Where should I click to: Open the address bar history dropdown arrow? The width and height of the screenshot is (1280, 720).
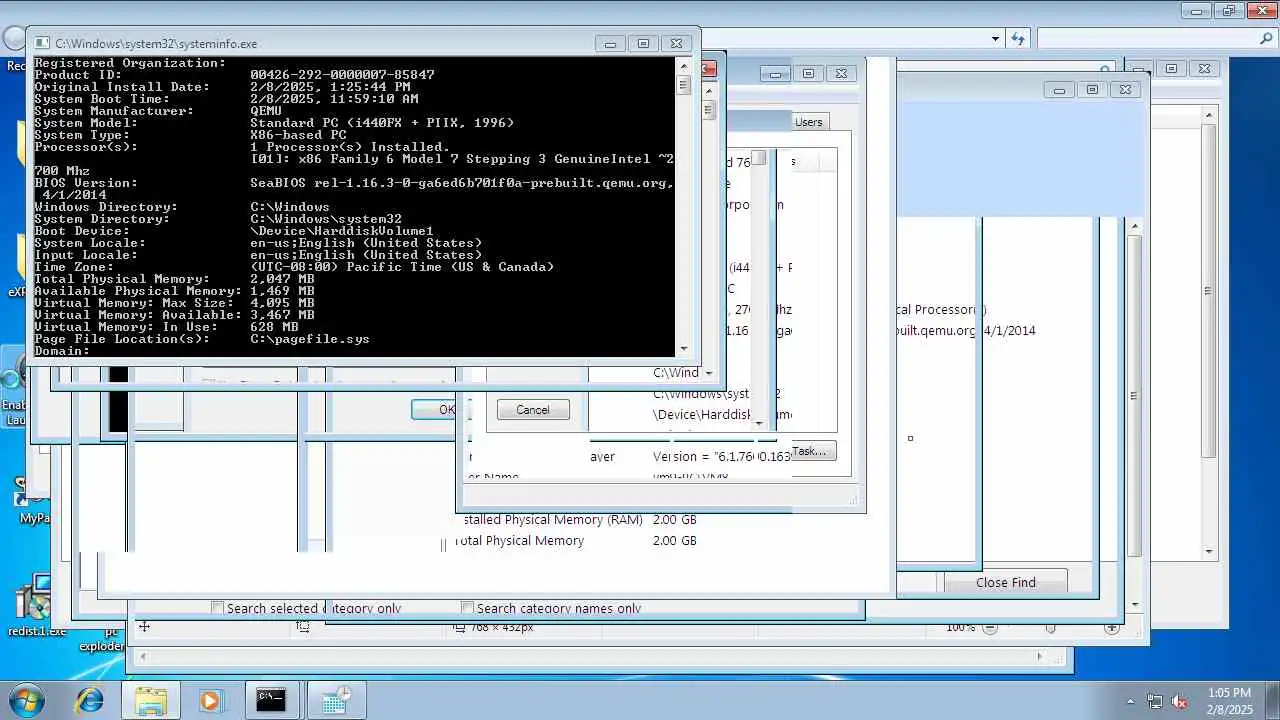pyautogui.click(x=995, y=39)
